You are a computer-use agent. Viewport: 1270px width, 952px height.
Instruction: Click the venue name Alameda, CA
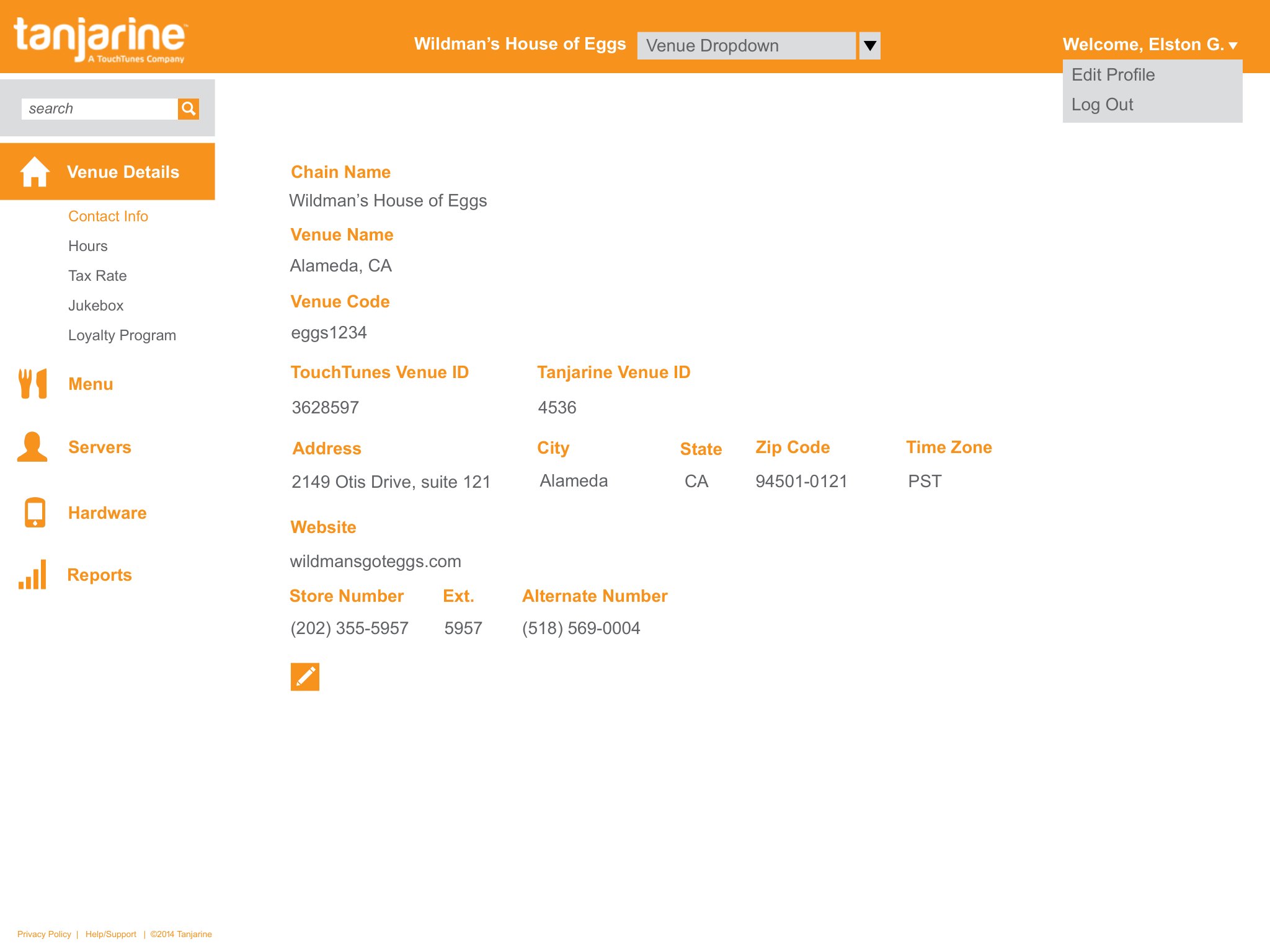(x=341, y=266)
